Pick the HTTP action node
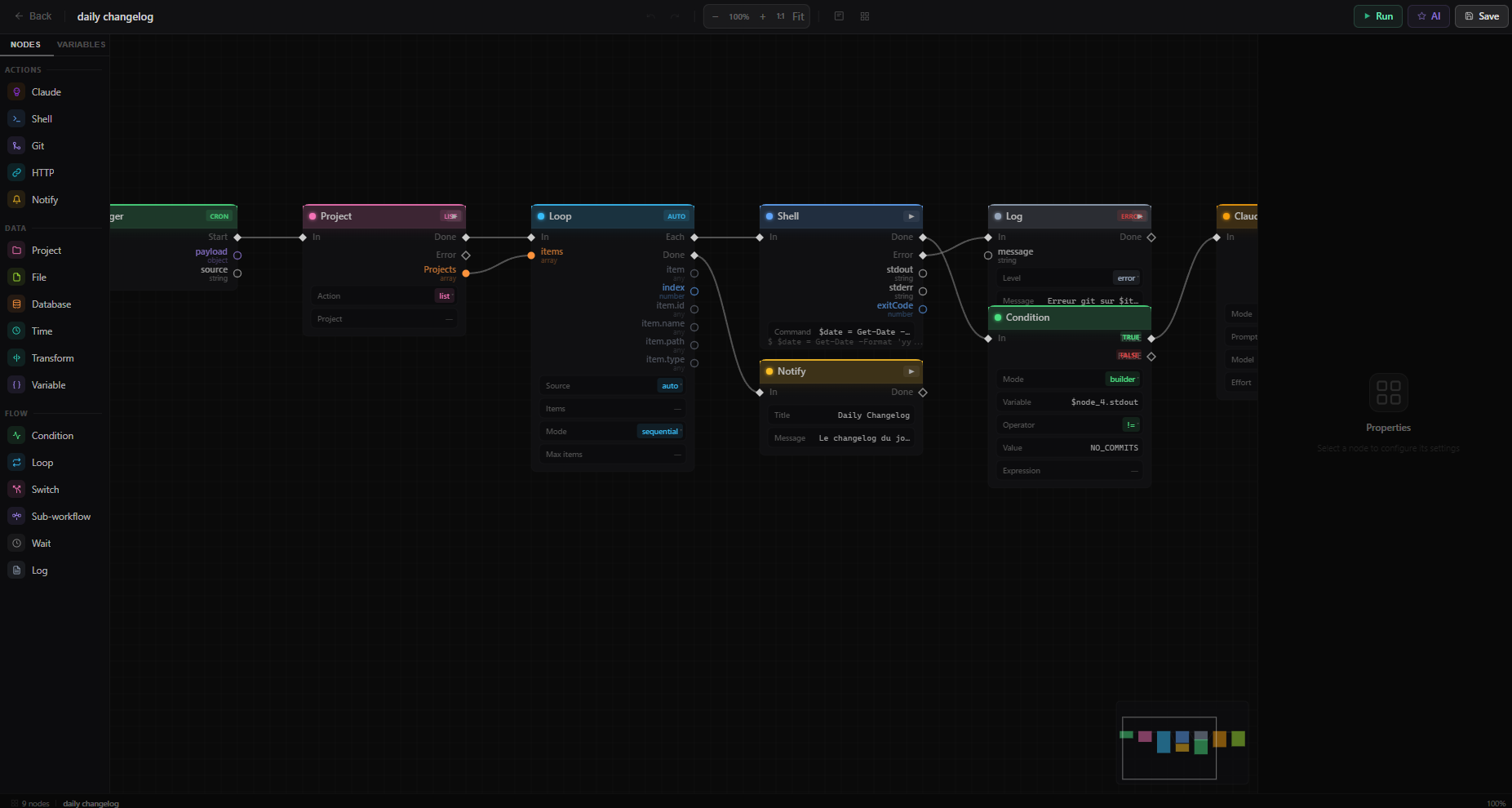1512x808 pixels. [x=42, y=172]
